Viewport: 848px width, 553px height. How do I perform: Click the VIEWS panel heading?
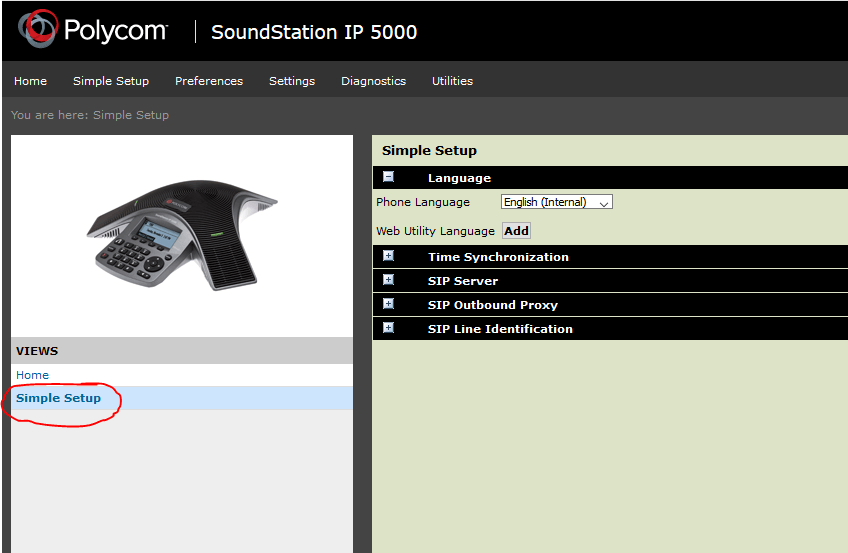click(37, 351)
